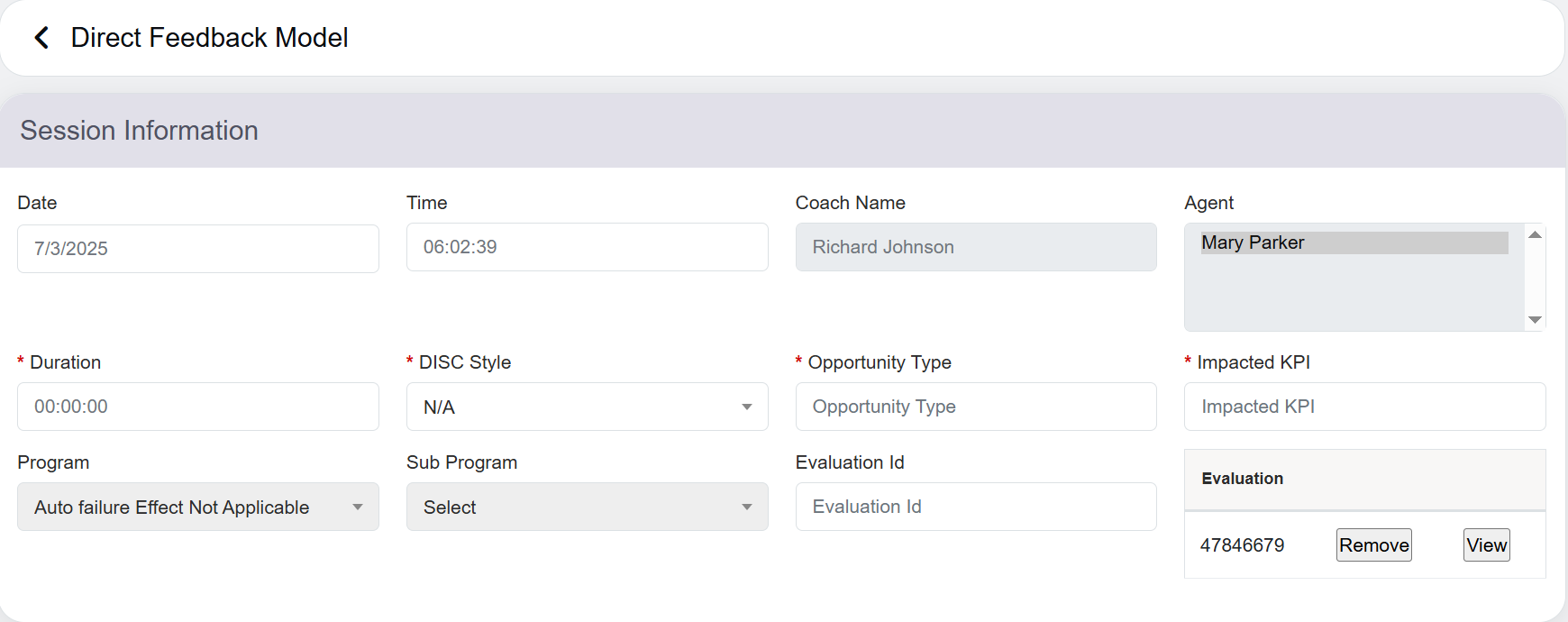Image resolution: width=1568 pixels, height=622 pixels.
Task: Focus the Date input field
Action: coord(197,249)
